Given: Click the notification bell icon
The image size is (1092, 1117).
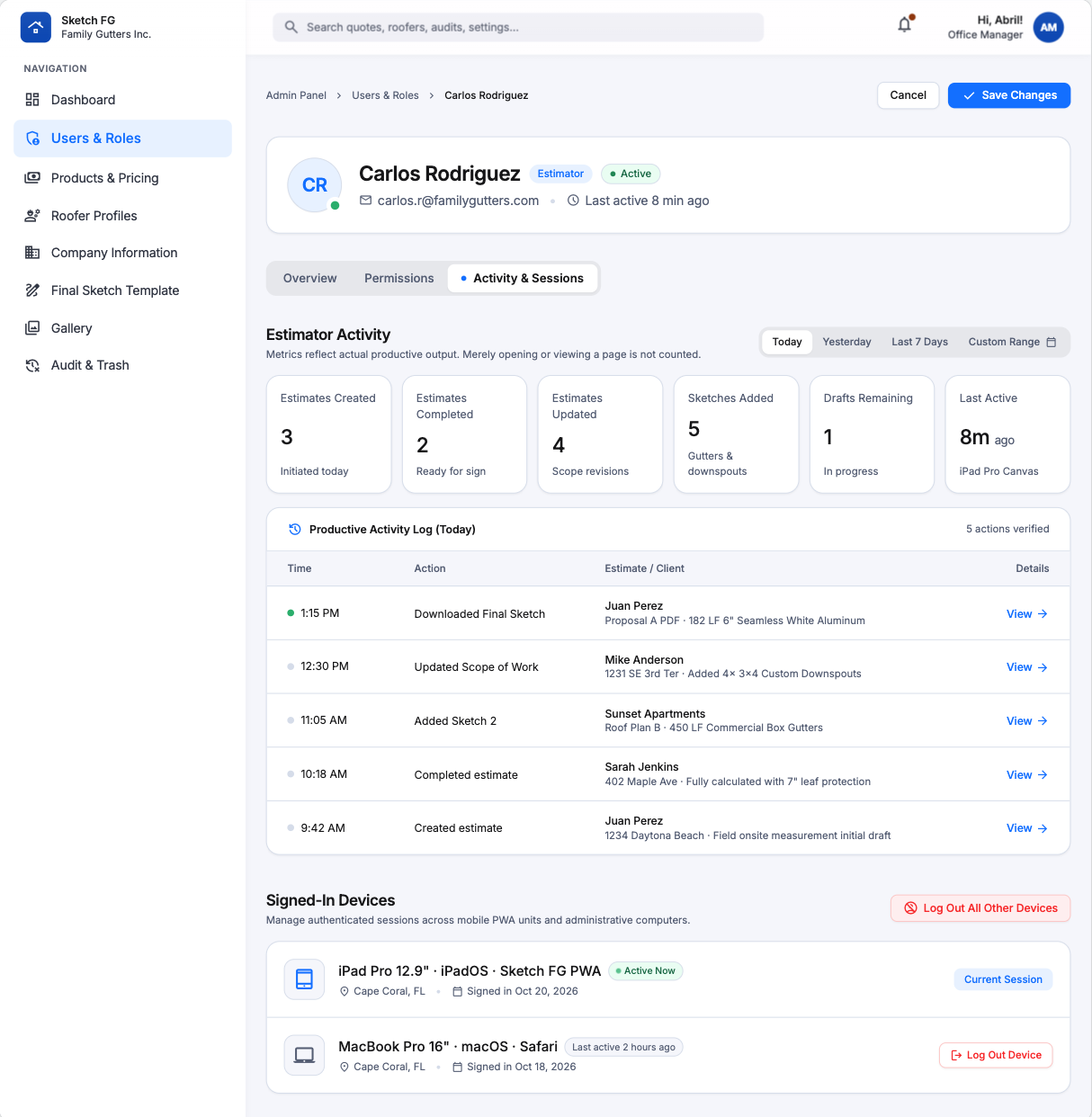Looking at the screenshot, I should point(905,25).
